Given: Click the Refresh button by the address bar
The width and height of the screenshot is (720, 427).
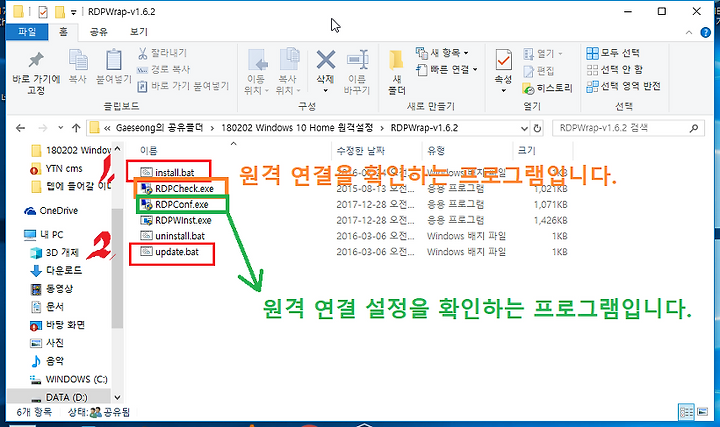Looking at the screenshot, I should pyautogui.click(x=537, y=129).
